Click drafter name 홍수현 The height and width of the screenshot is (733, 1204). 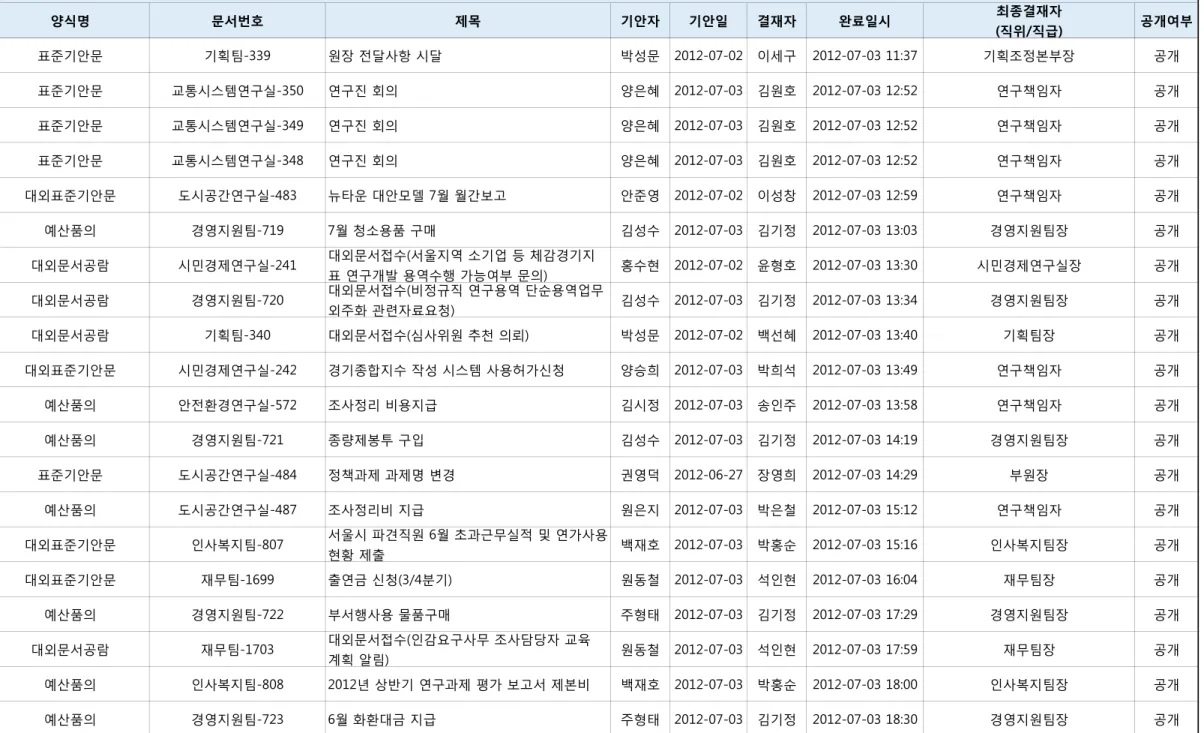pos(640,266)
